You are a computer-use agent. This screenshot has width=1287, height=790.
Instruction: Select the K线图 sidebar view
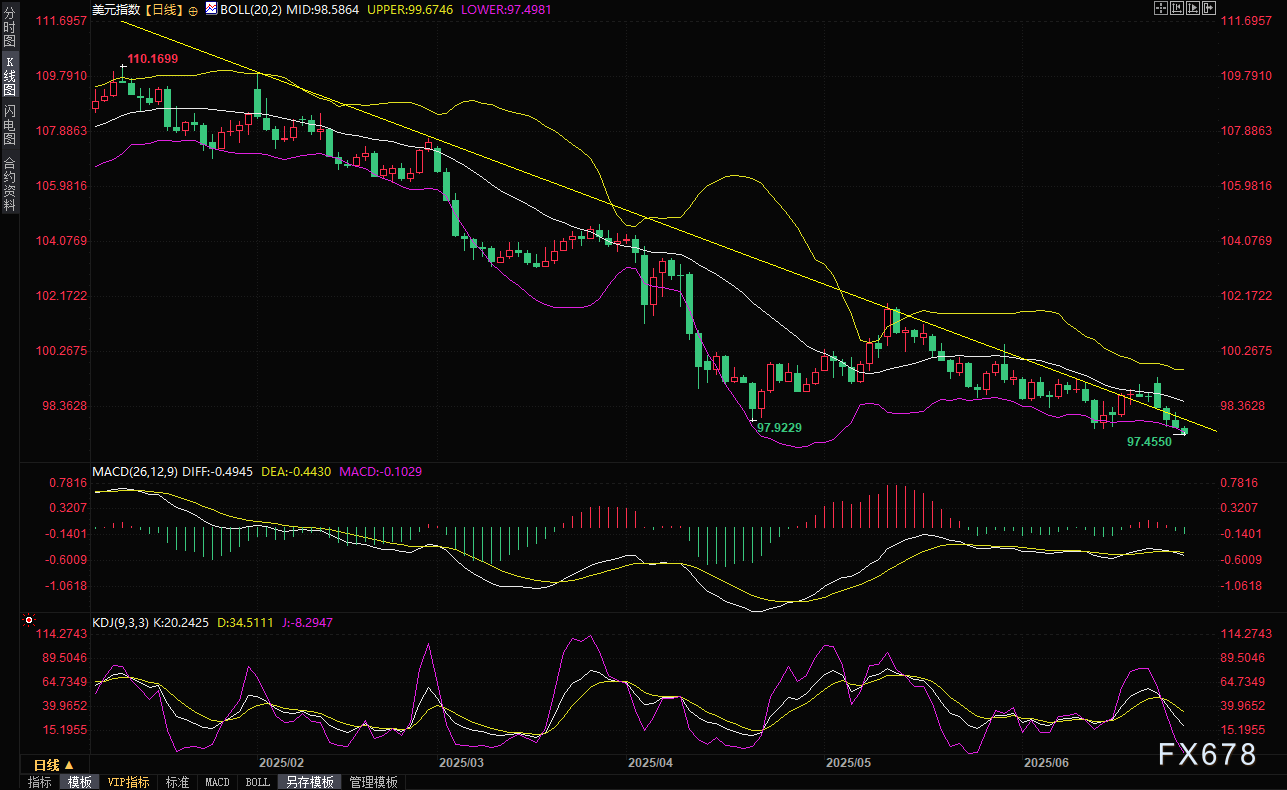tap(9, 76)
